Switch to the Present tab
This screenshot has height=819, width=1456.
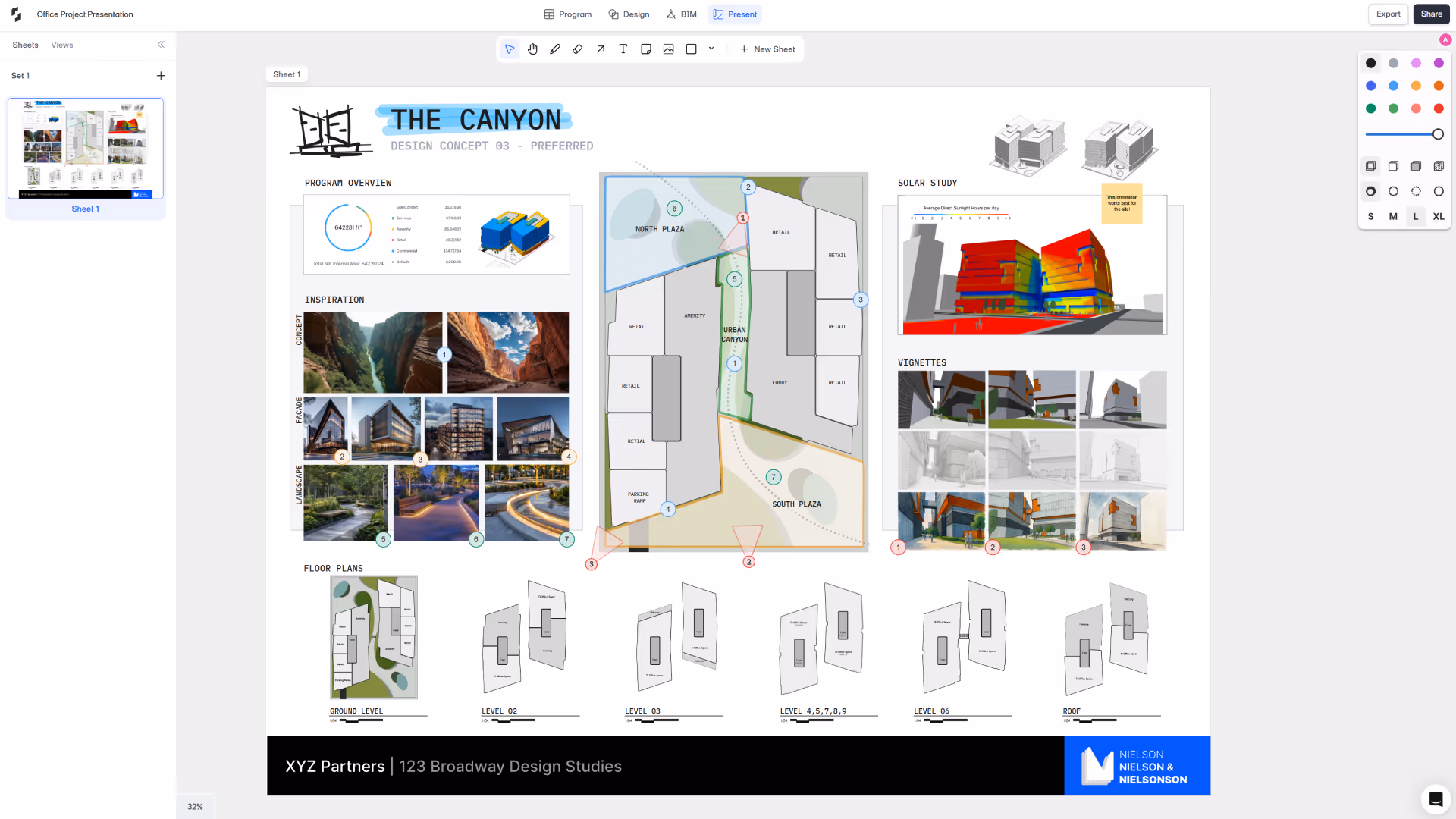[735, 14]
